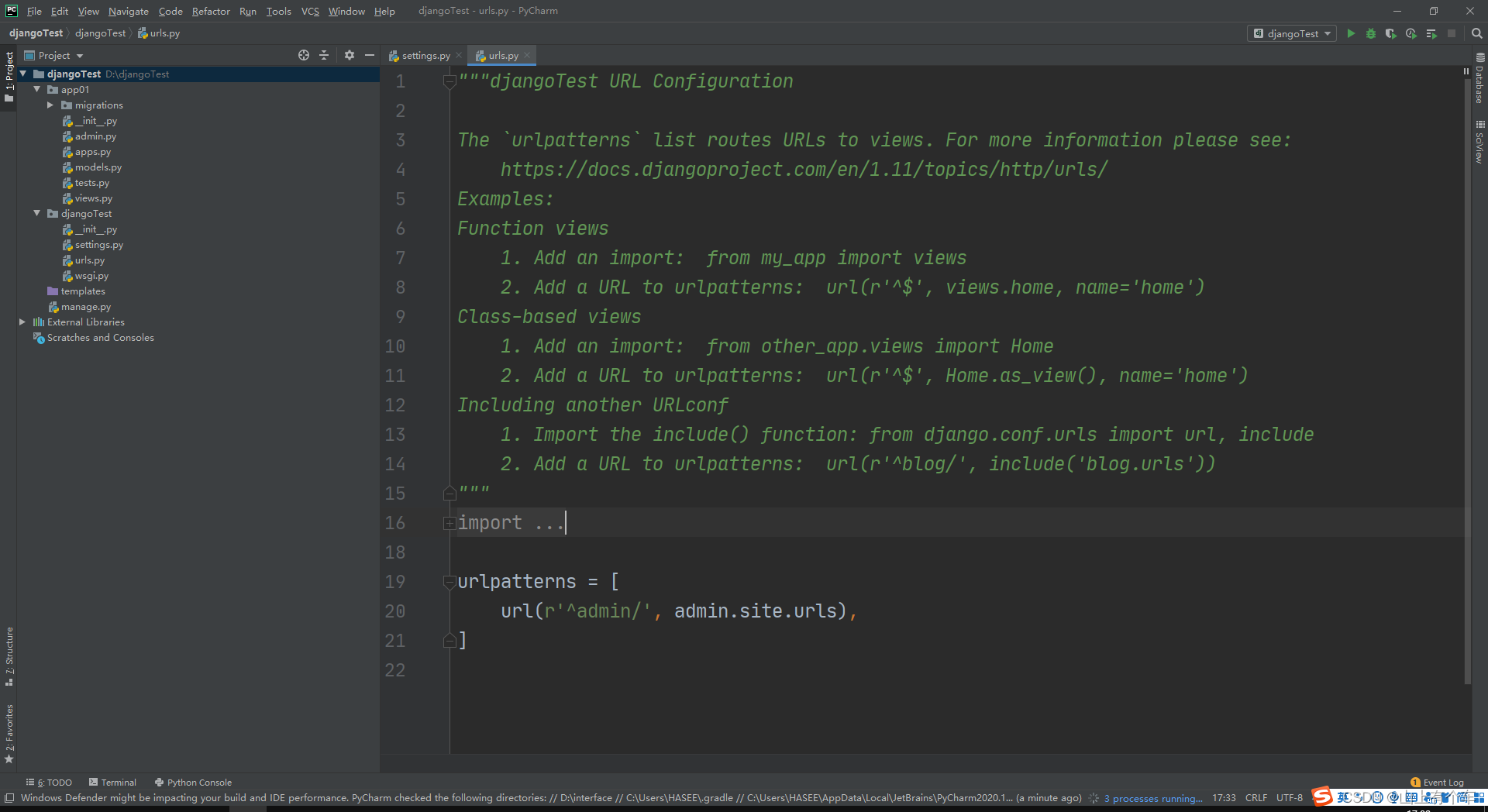Open the djangoTest run configuration dropdown
Image resolution: width=1488 pixels, height=812 pixels.
[1292, 33]
